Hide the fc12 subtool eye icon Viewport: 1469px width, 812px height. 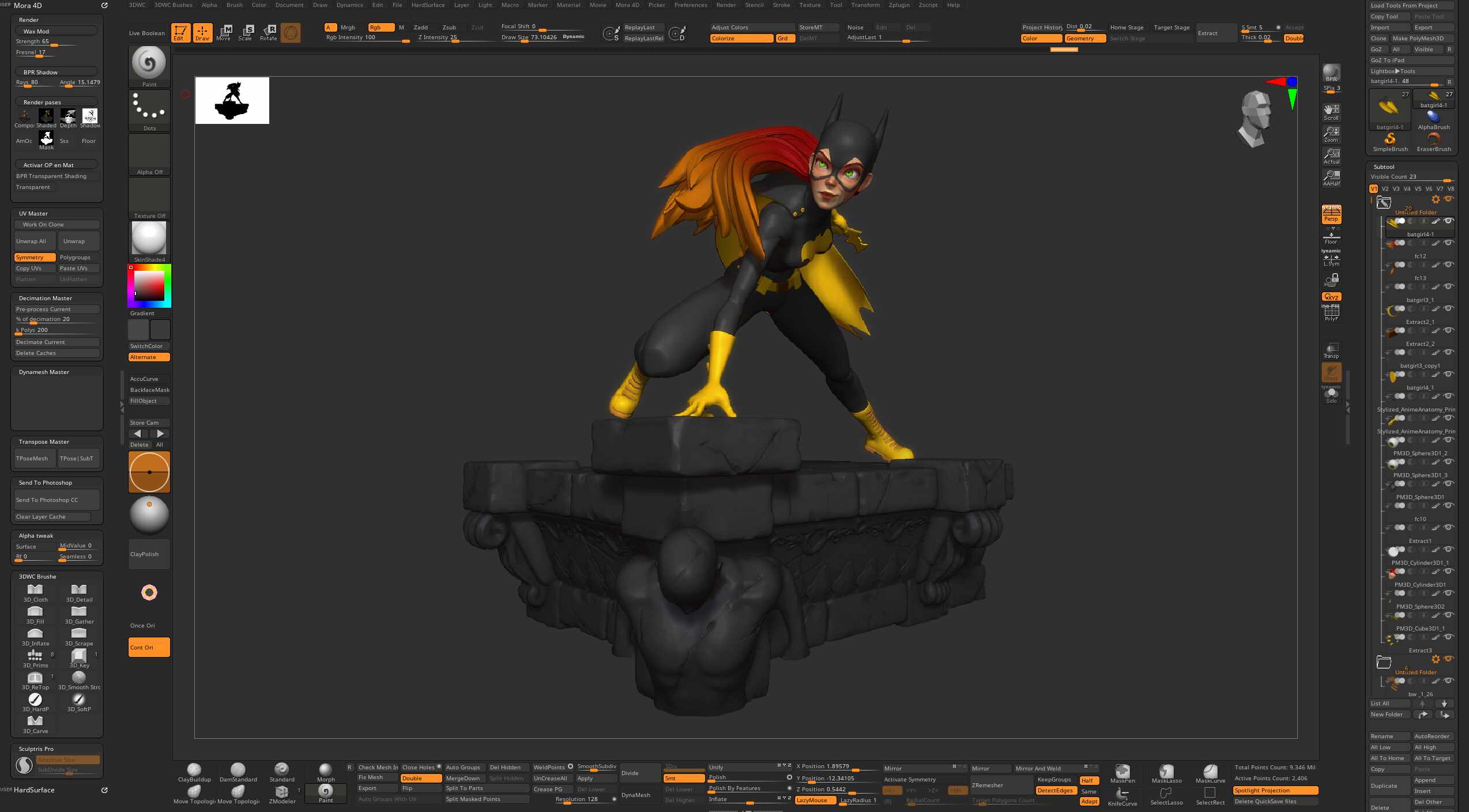[x=1449, y=243]
